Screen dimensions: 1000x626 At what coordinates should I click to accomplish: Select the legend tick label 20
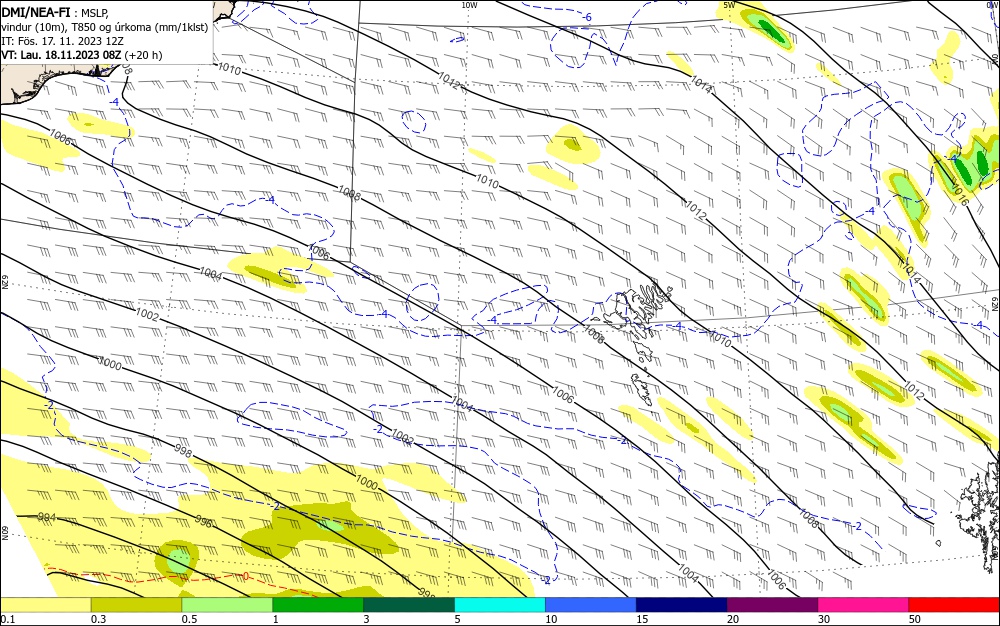tap(733, 619)
